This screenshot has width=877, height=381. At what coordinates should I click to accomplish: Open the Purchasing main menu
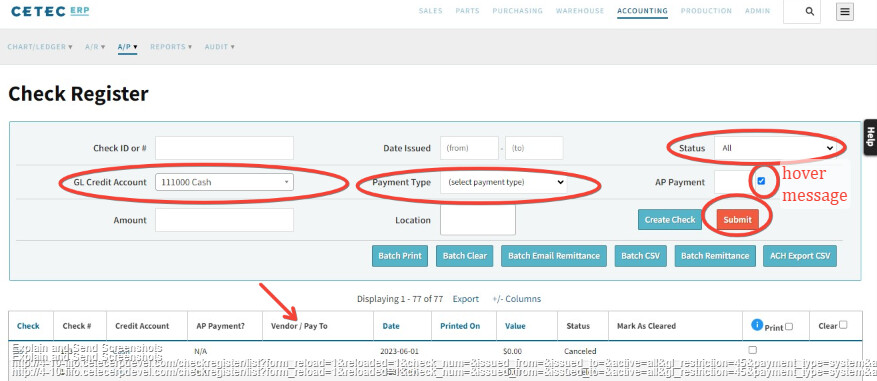(517, 11)
